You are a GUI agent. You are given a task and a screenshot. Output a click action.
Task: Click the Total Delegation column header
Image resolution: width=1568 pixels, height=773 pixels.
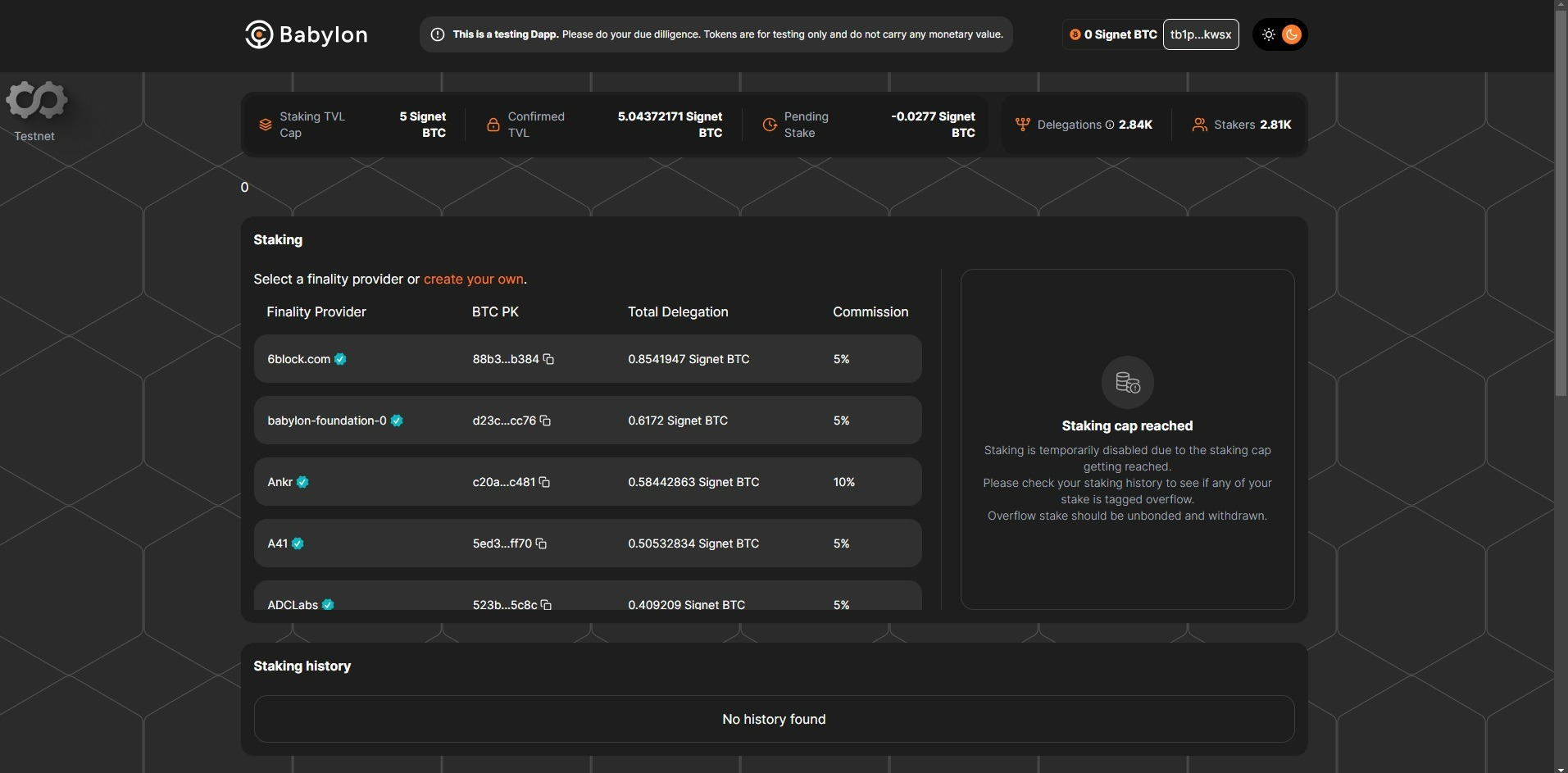pyautogui.click(x=678, y=311)
